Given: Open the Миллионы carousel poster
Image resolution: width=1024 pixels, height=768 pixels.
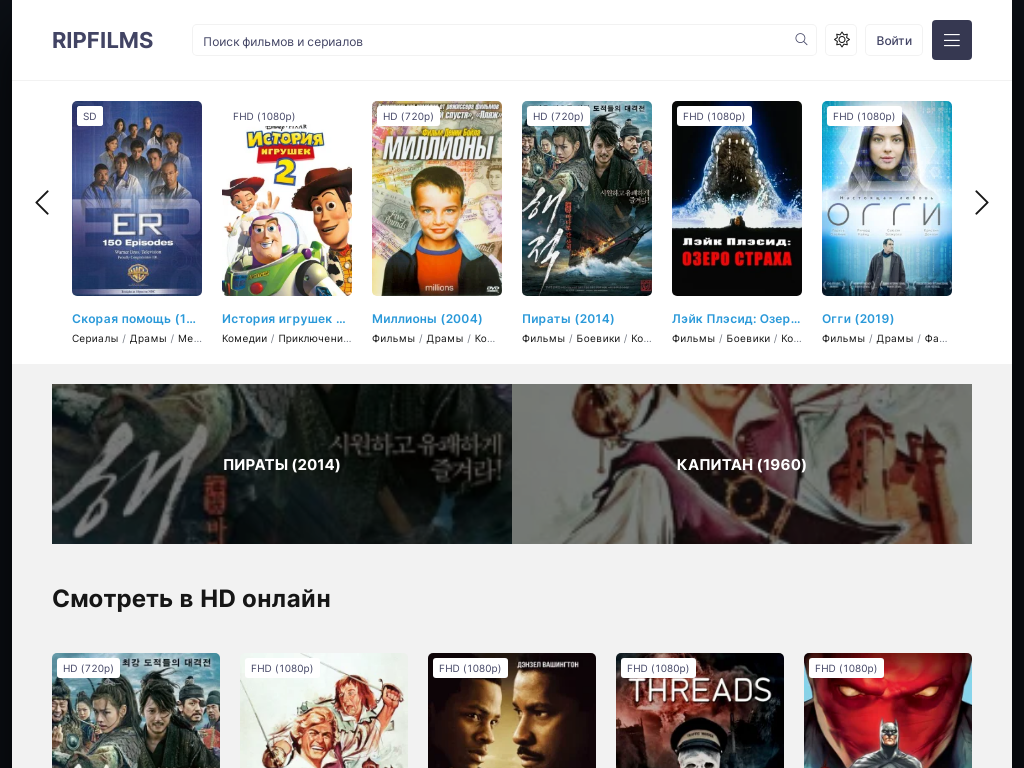Looking at the screenshot, I should point(437,199).
